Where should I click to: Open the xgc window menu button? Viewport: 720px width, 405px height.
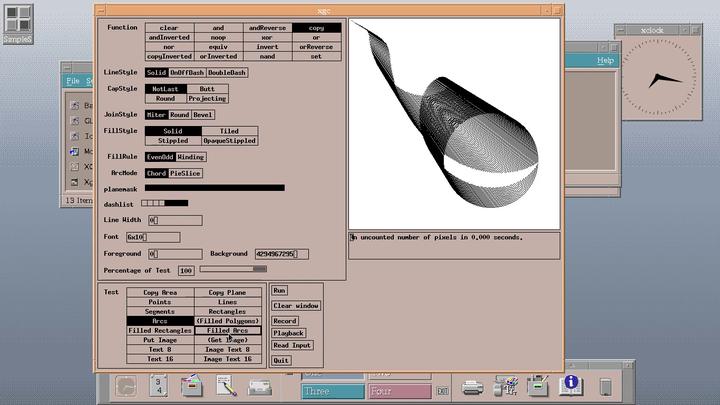(102, 9)
